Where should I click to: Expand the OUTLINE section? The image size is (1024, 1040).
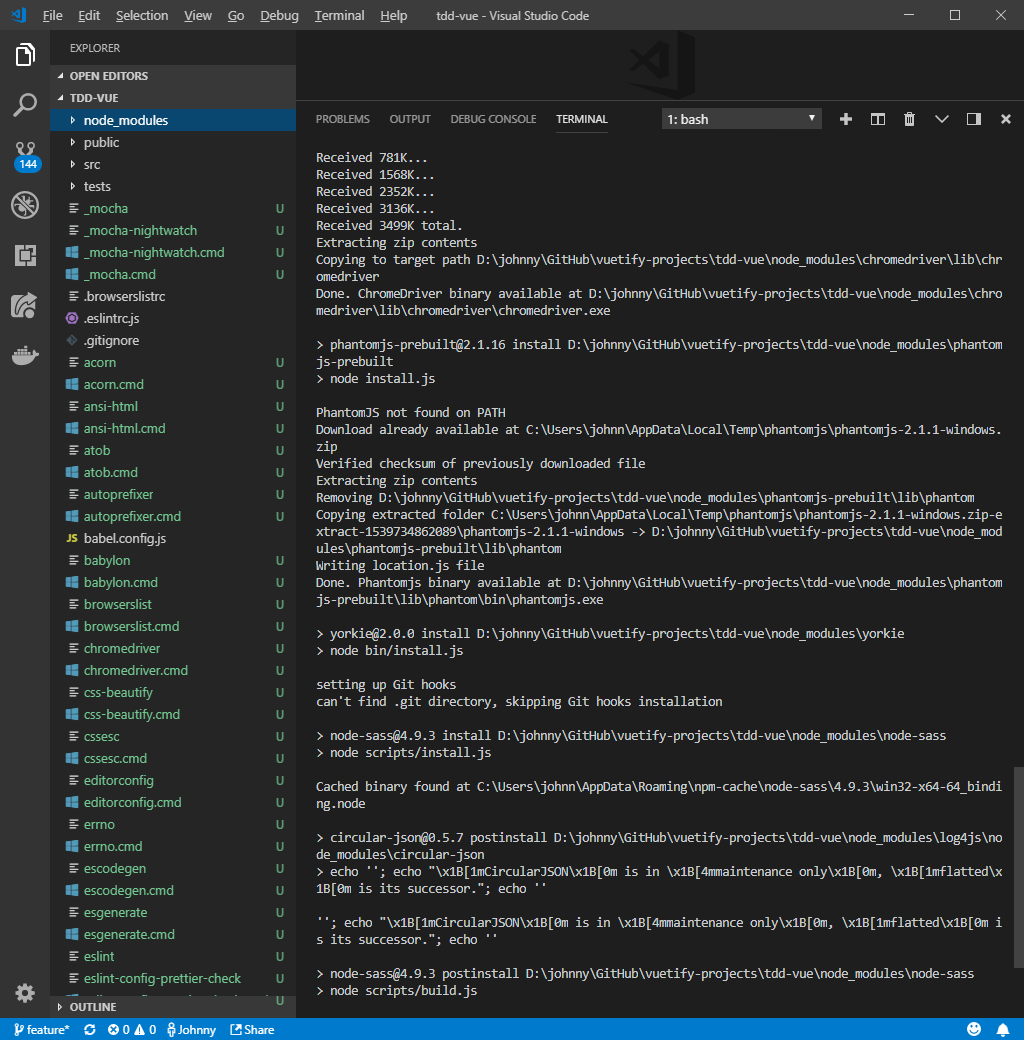point(173,1007)
